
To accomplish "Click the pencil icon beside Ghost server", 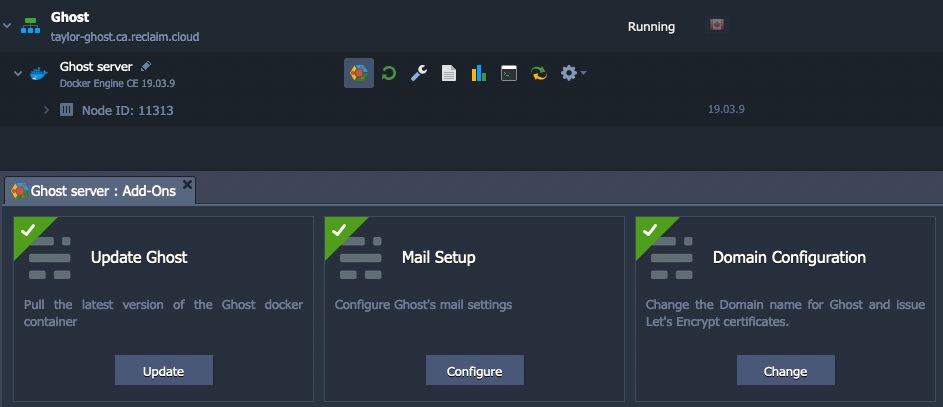I will (x=145, y=66).
